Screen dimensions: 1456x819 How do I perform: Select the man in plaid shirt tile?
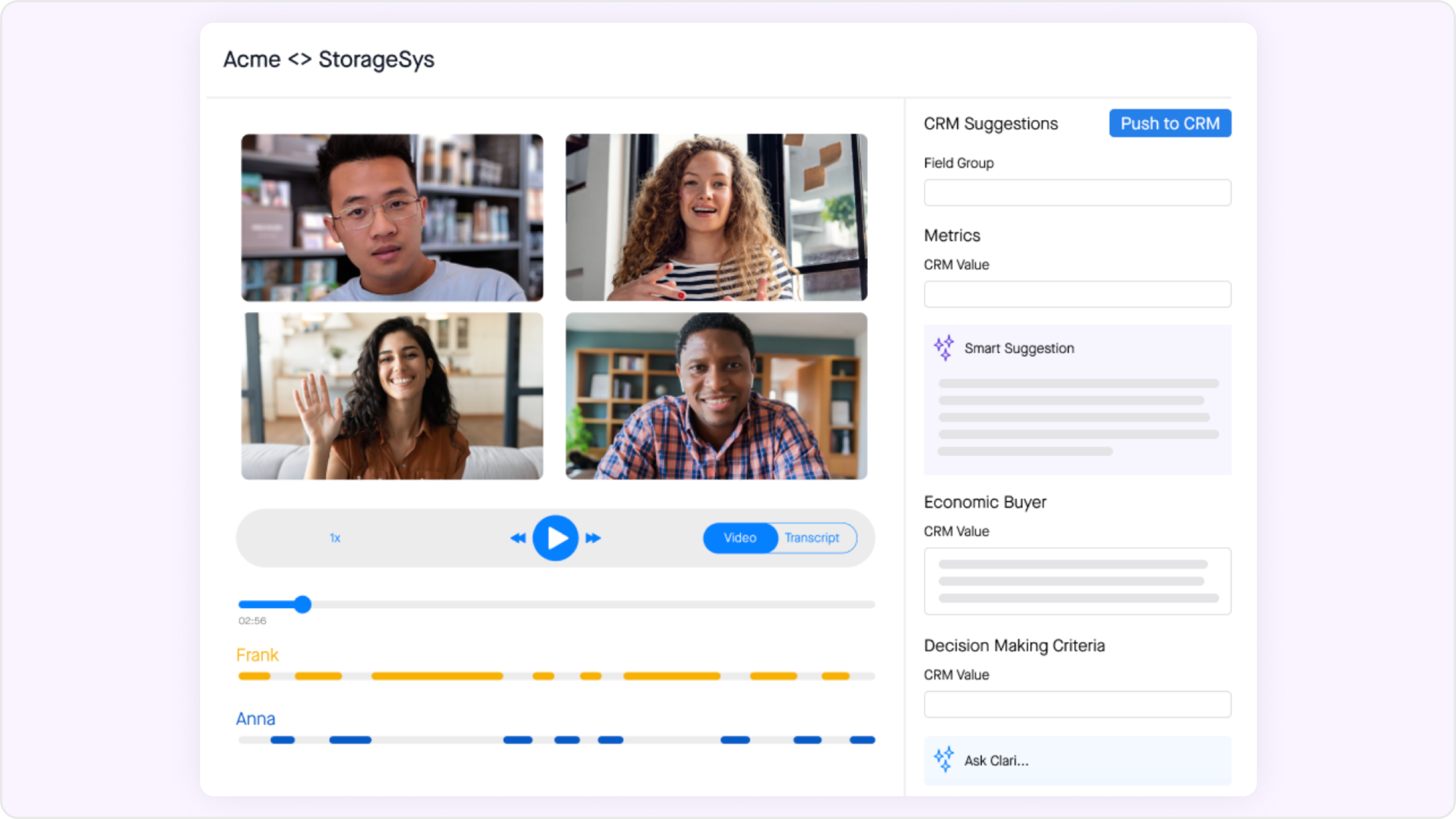pos(716,396)
